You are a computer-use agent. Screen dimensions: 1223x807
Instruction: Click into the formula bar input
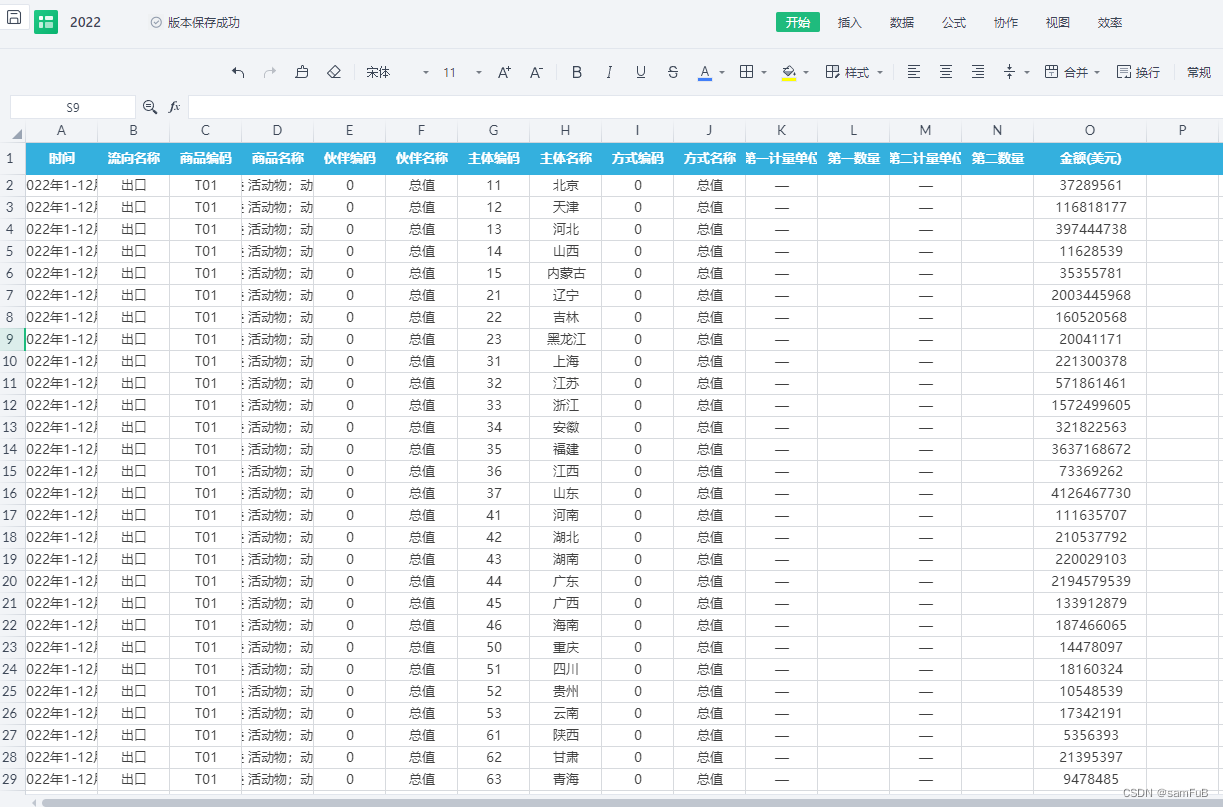point(705,107)
